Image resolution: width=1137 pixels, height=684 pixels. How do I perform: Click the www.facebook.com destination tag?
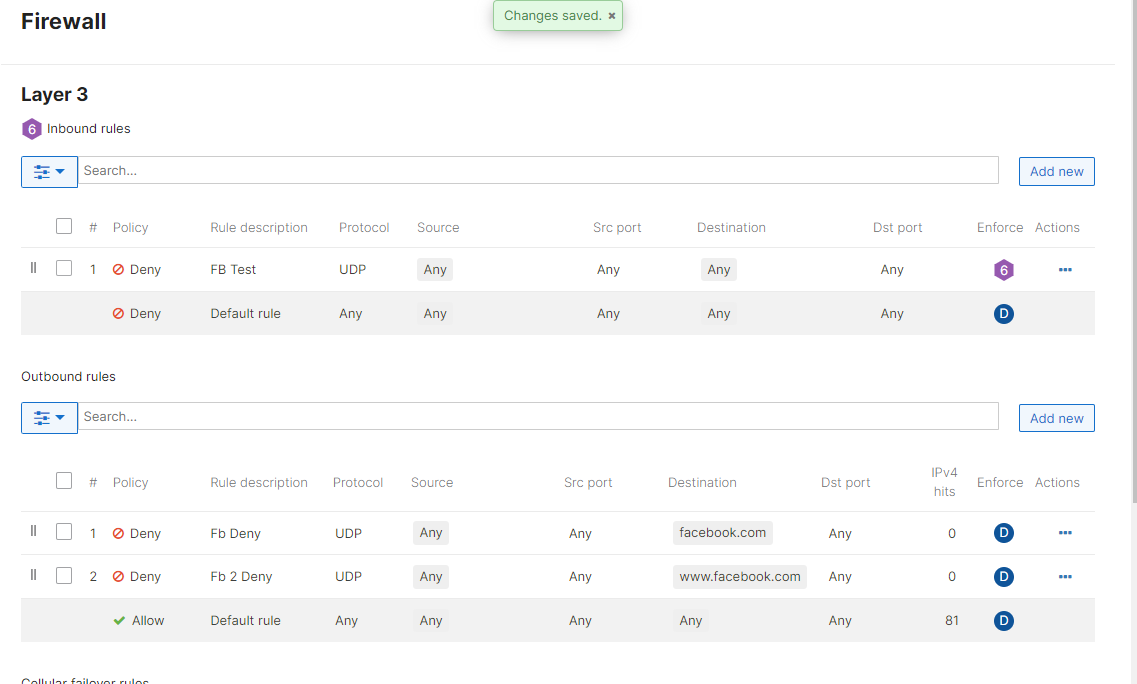point(739,577)
